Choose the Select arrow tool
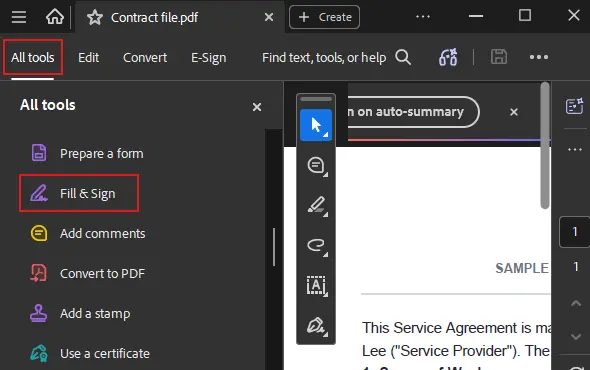The width and height of the screenshot is (590, 370). point(316,125)
